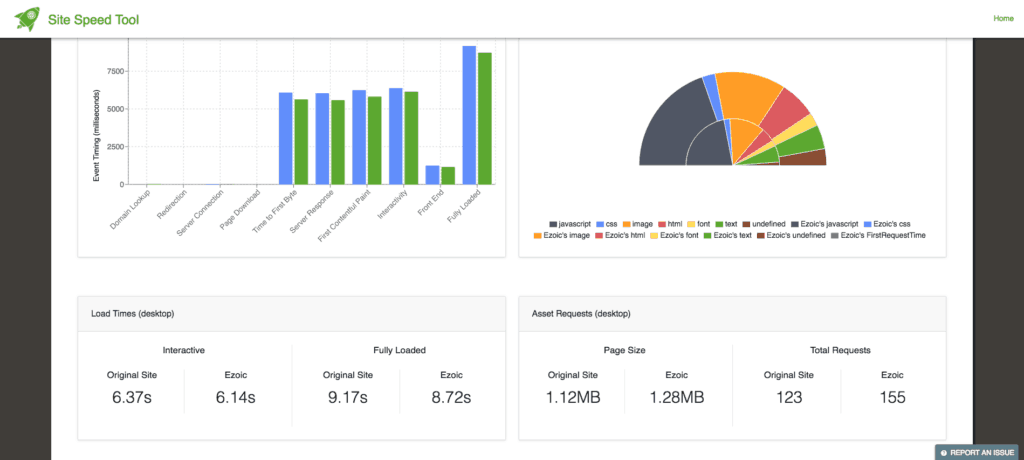
Task: Click the 123 original total requests value
Action: pyautogui.click(x=788, y=397)
